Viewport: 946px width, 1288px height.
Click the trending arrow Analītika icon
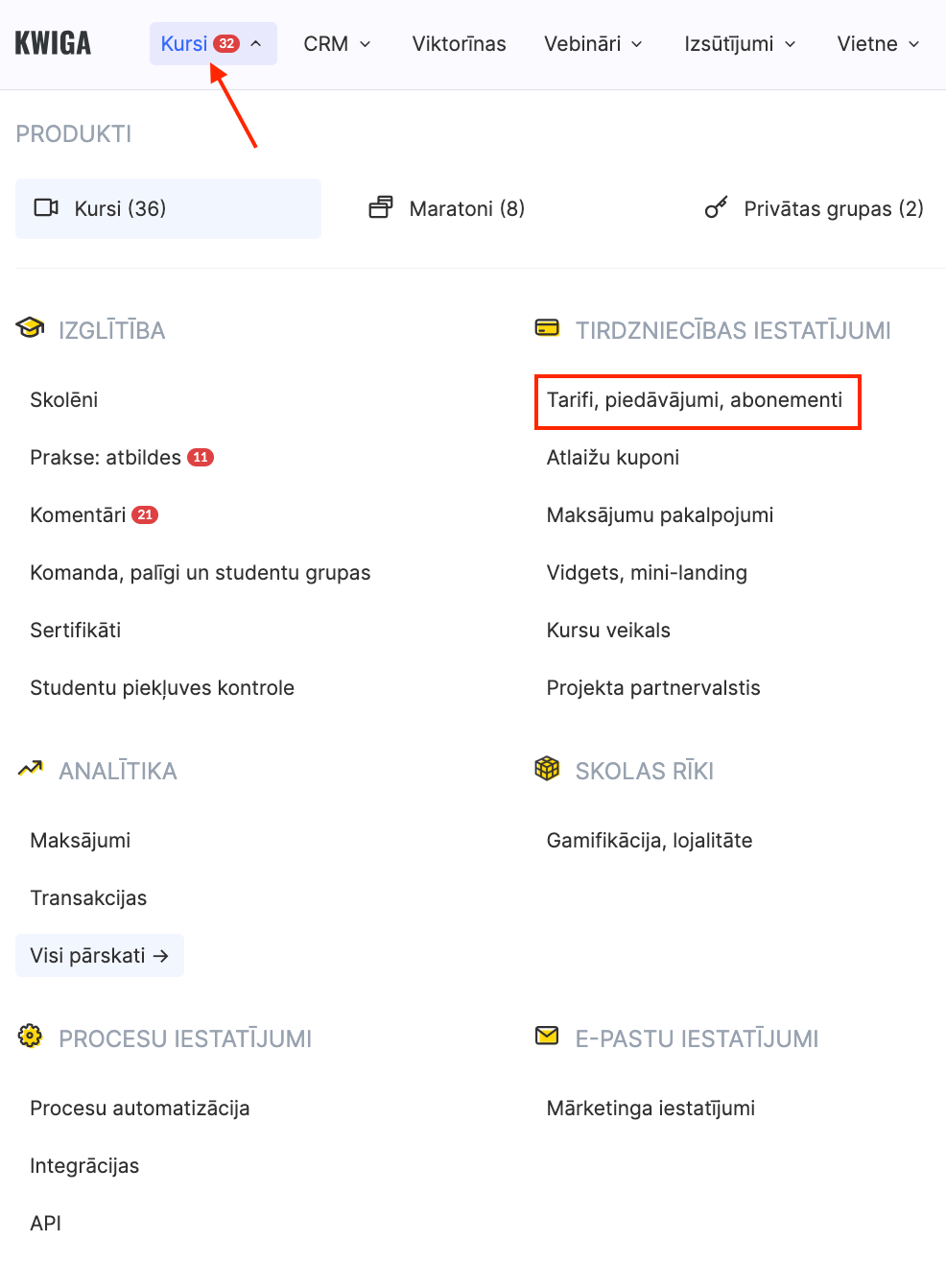(30, 769)
